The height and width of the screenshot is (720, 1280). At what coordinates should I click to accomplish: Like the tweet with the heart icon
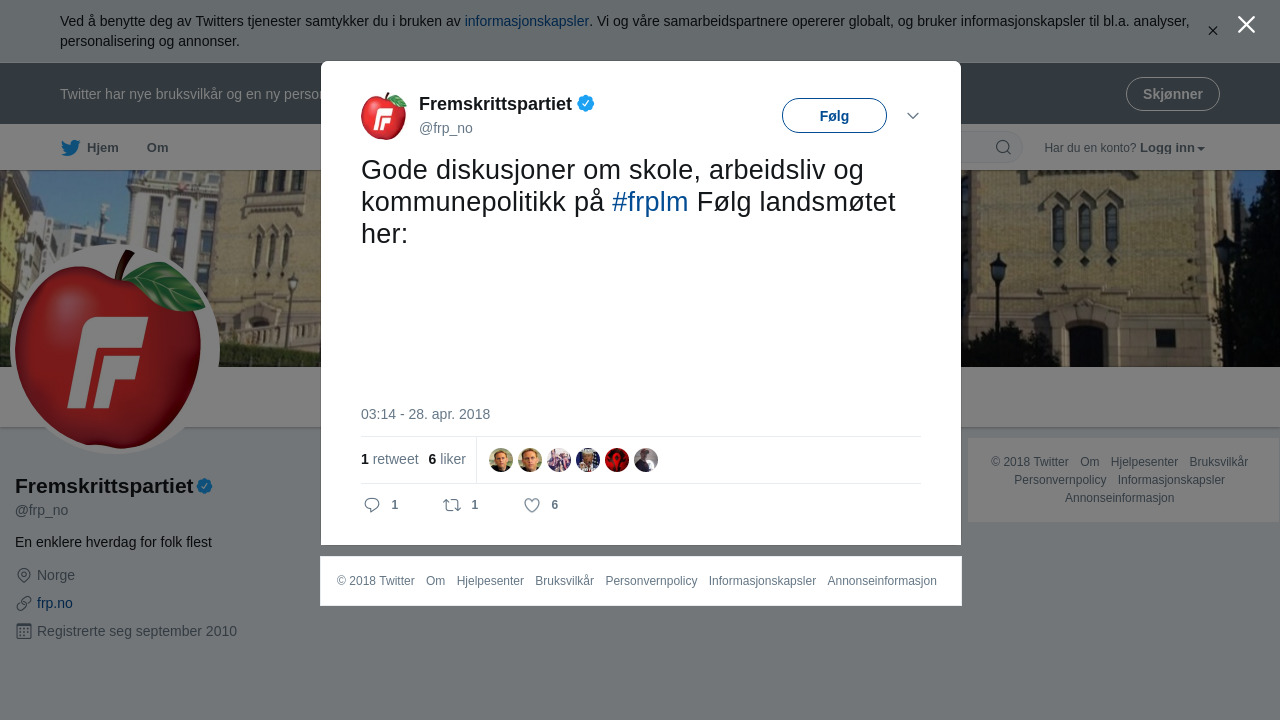[532, 505]
